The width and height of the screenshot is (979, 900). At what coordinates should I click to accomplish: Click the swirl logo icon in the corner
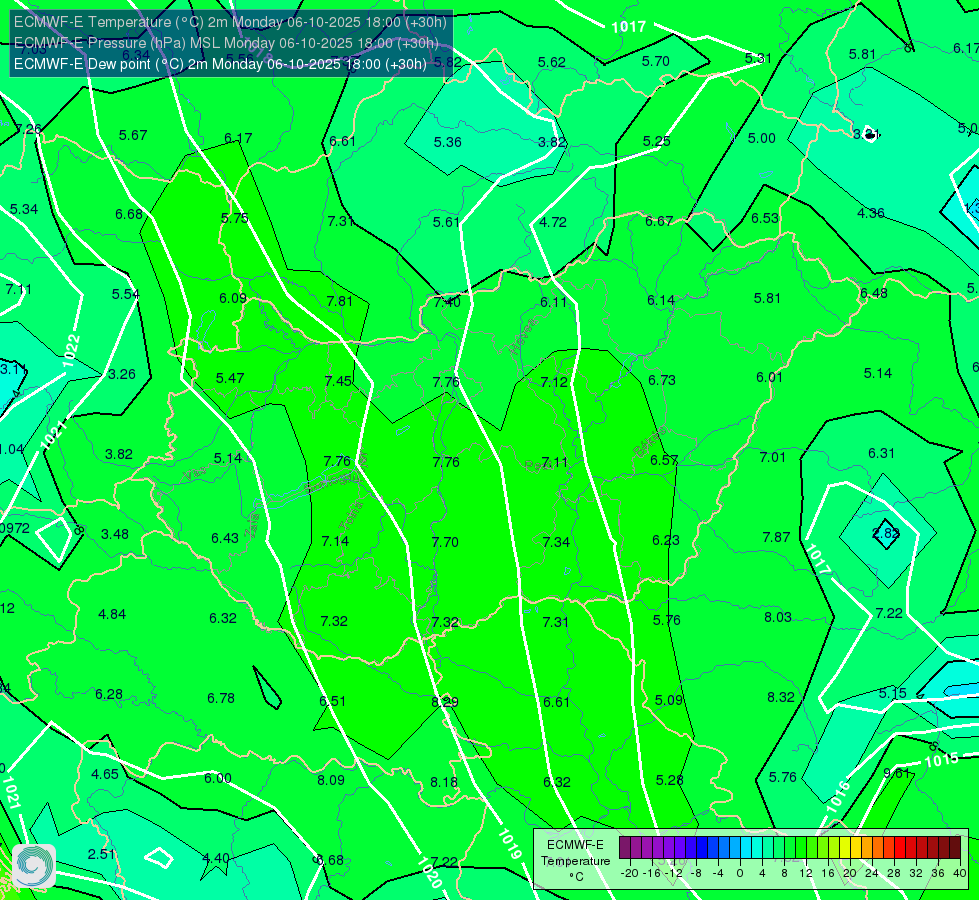coord(34,866)
